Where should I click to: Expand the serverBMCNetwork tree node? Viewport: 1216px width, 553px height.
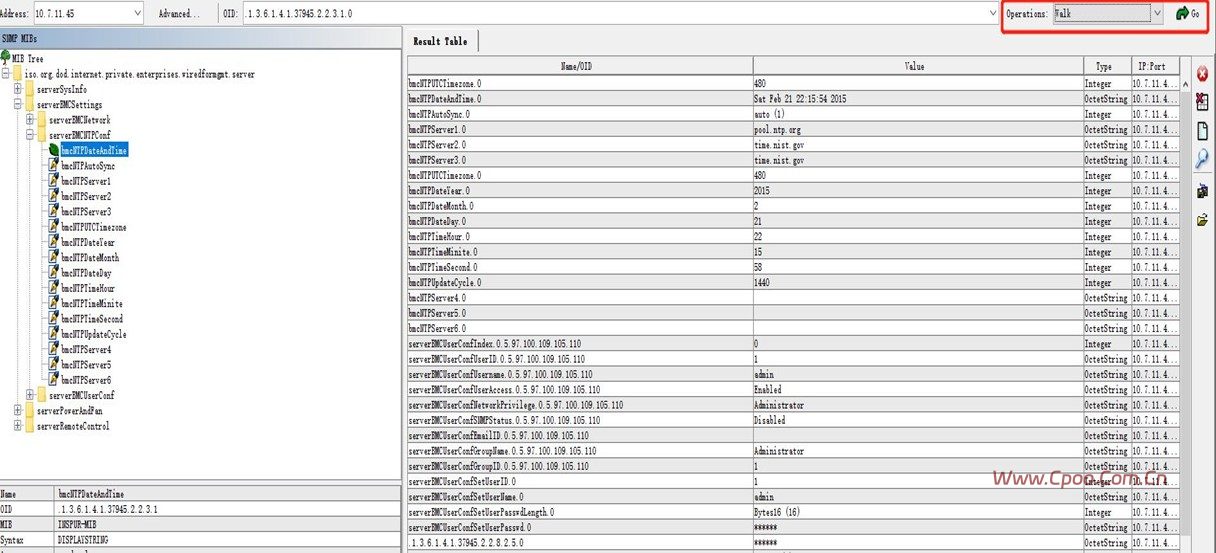30,120
